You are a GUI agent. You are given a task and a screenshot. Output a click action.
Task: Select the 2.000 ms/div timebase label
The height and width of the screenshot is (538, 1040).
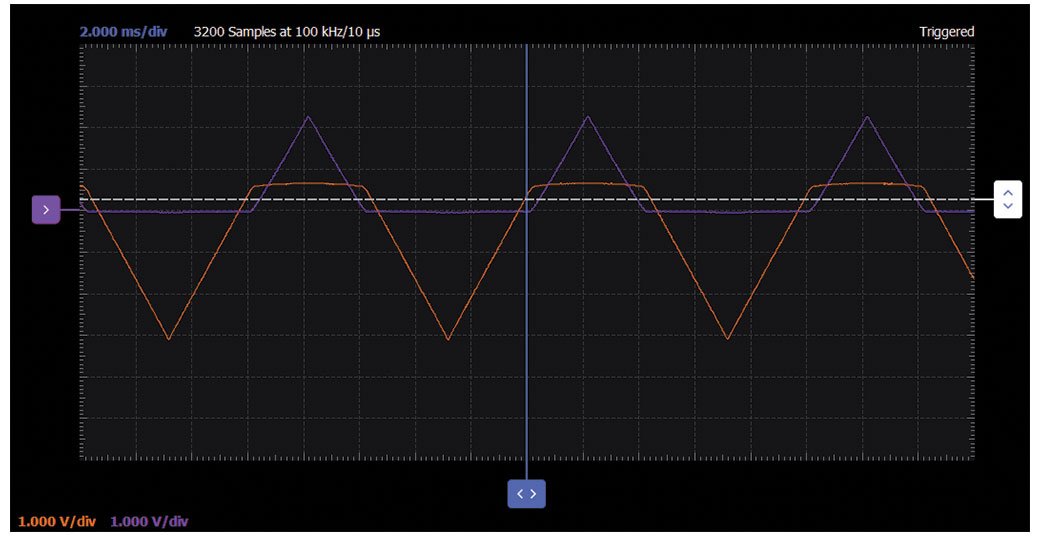[x=123, y=32]
